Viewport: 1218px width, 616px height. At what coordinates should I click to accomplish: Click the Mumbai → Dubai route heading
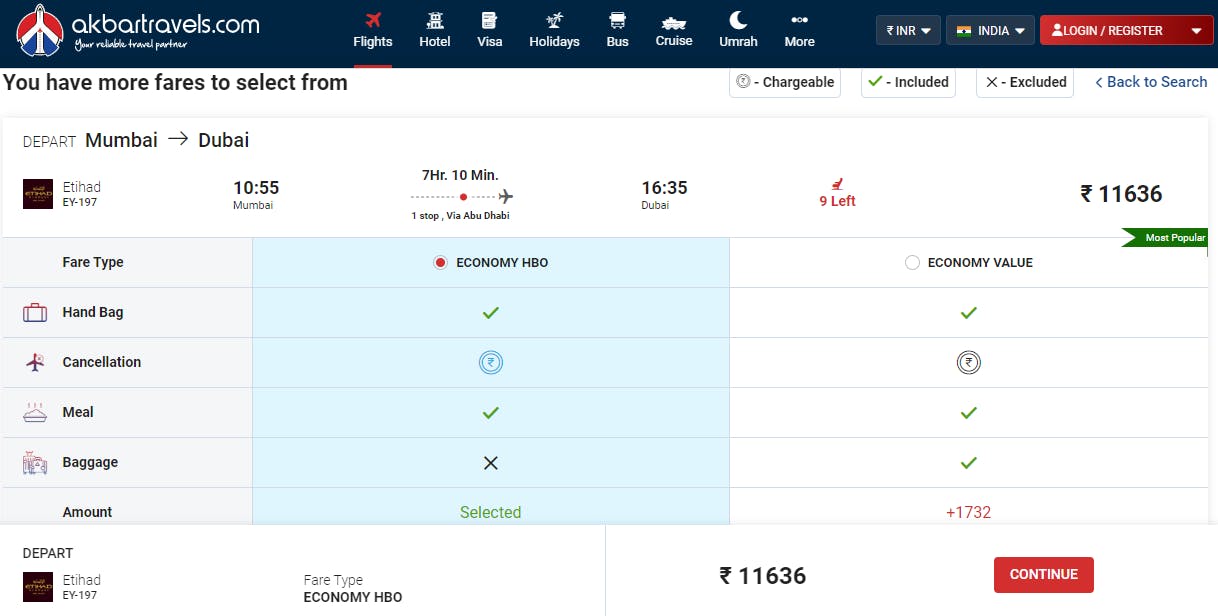(167, 140)
